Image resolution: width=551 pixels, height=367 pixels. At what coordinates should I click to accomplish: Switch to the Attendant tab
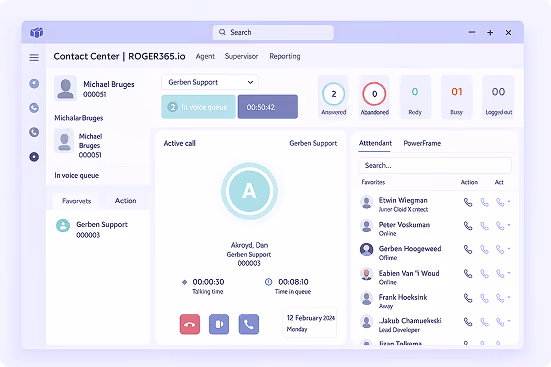(375, 143)
